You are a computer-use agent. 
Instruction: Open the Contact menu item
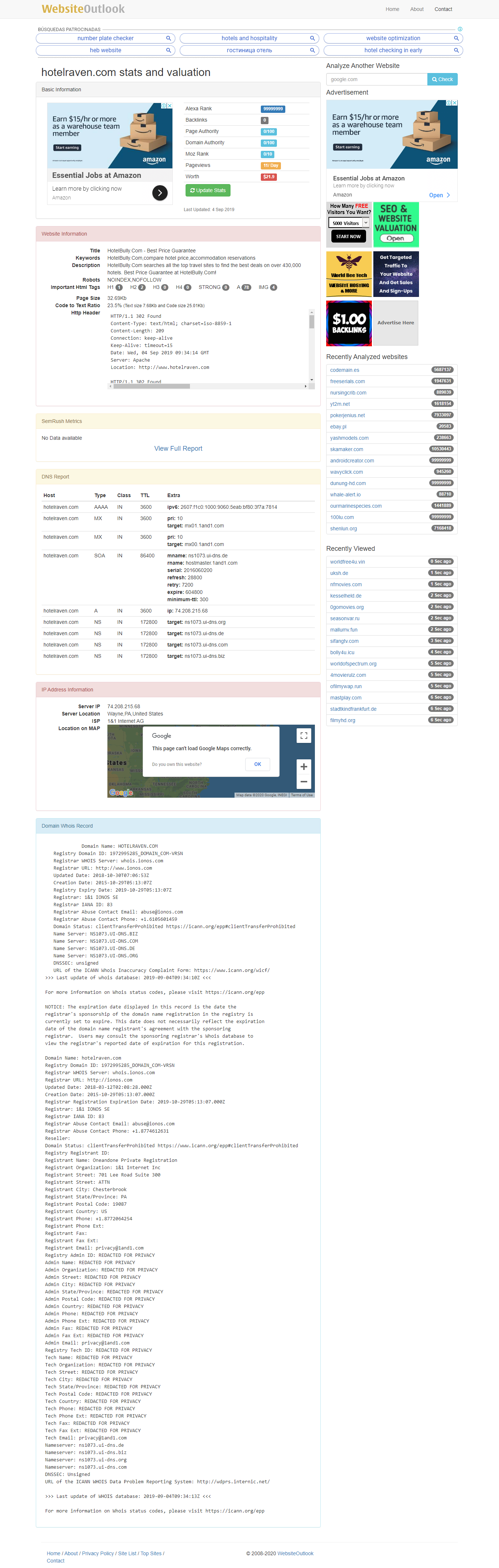coord(443,9)
